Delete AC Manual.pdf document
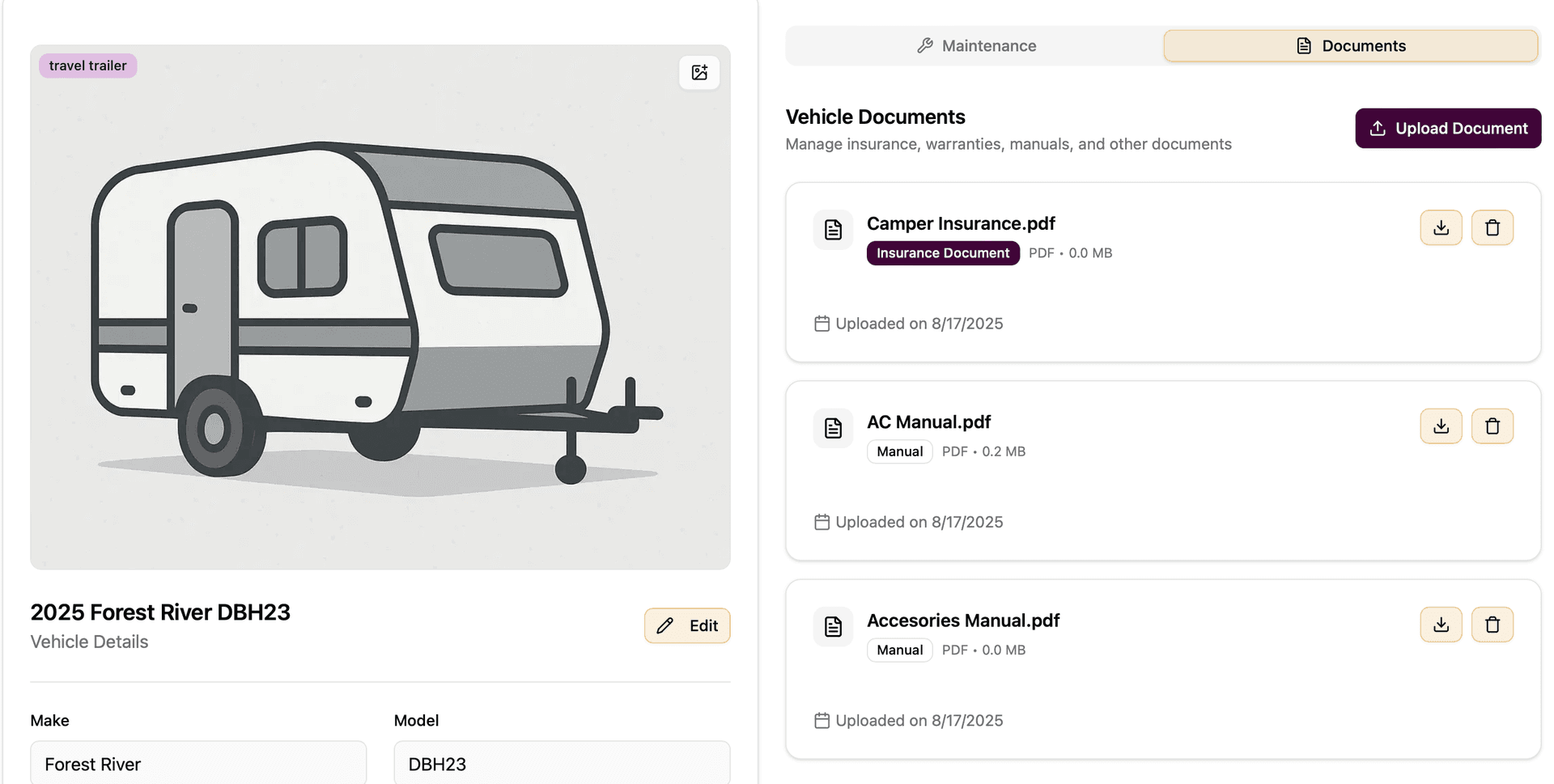 [1492, 426]
